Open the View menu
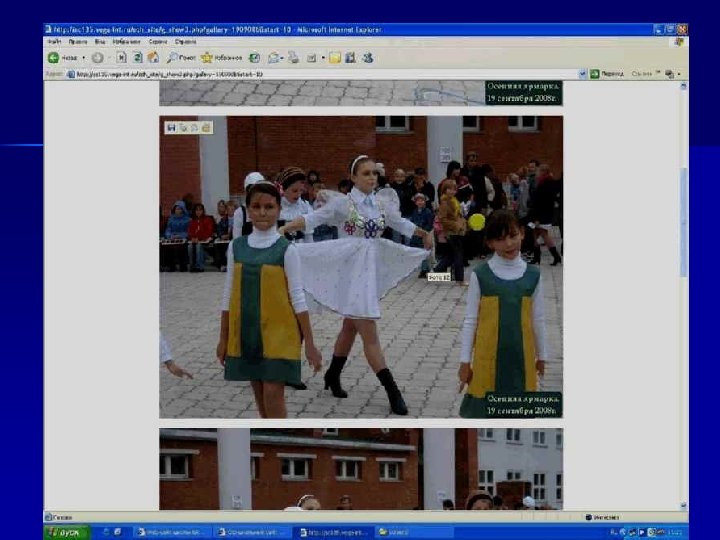This screenshot has width=720, height=540. pos(100,42)
